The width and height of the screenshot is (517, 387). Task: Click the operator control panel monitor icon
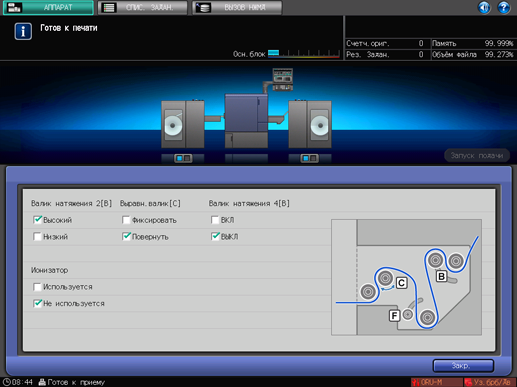pyautogui.click(x=283, y=79)
